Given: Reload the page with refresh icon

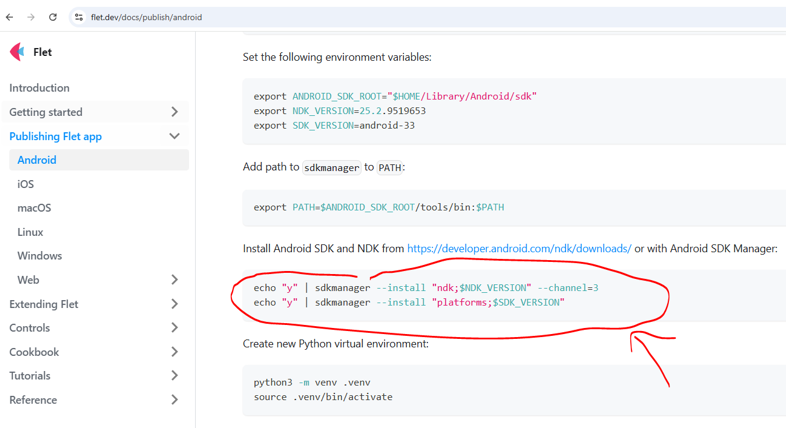Looking at the screenshot, I should click(x=53, y=17).
